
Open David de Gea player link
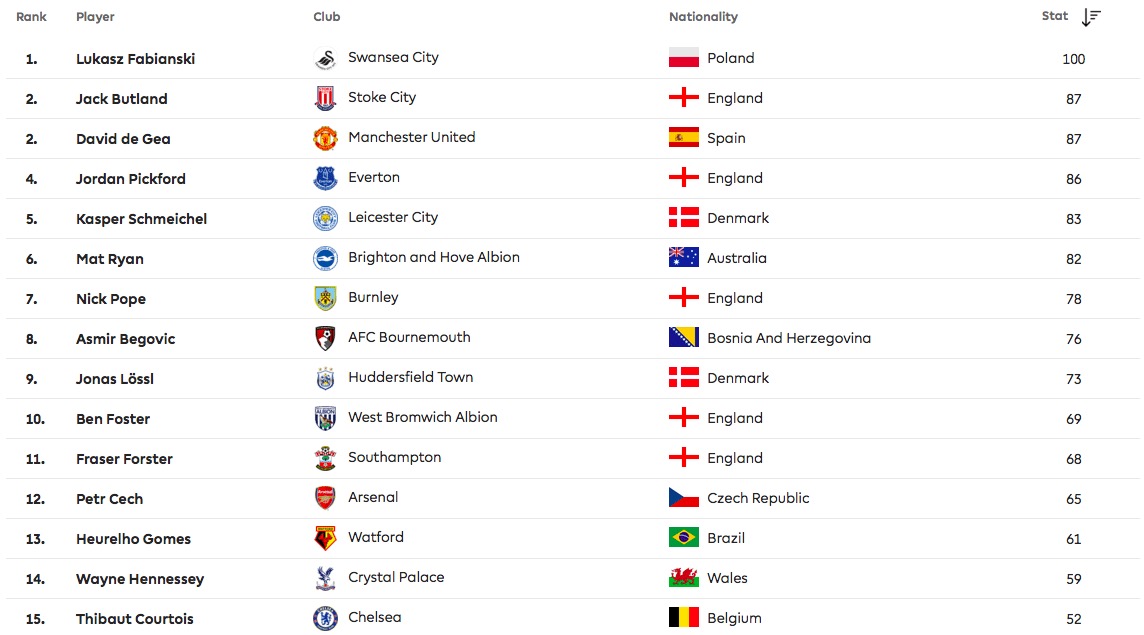click(123, 139)
